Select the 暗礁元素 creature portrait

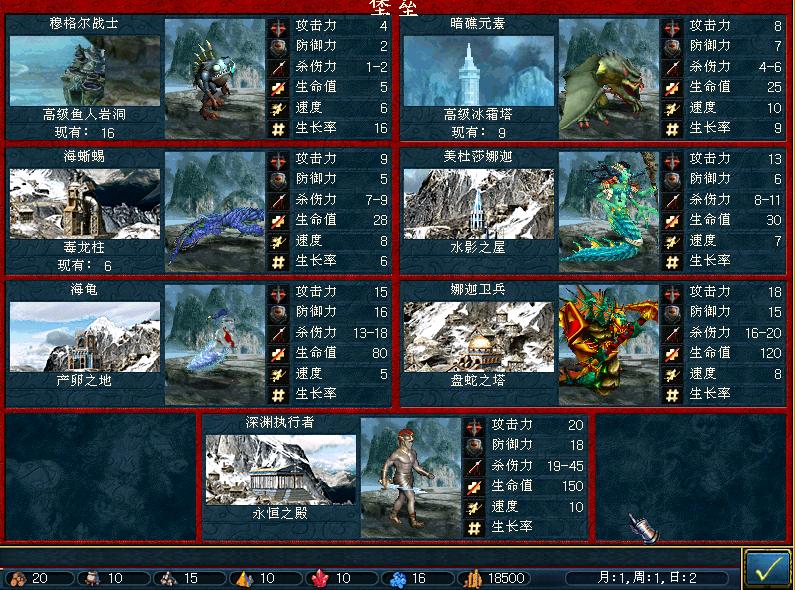(609, 79)
